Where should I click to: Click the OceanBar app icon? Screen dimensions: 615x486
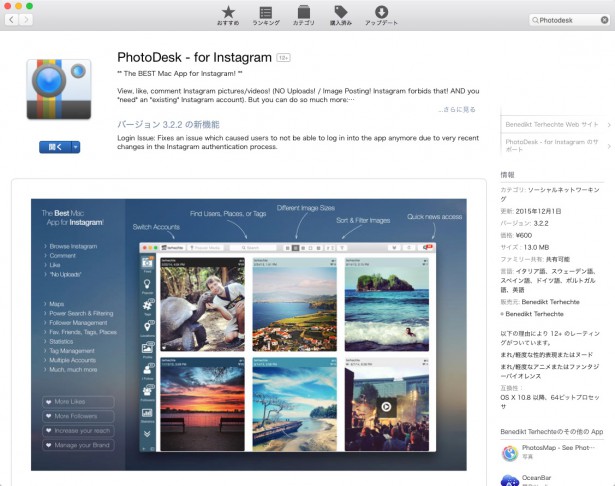509,480
